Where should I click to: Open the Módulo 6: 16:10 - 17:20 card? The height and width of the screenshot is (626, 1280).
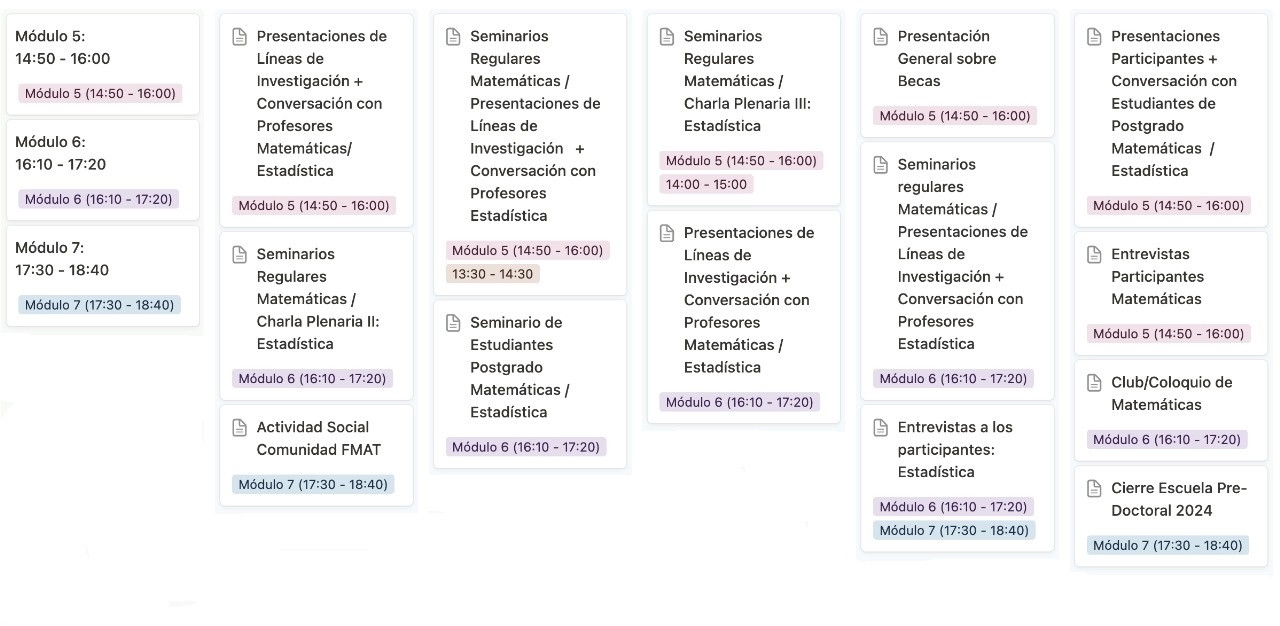point(101,170)
